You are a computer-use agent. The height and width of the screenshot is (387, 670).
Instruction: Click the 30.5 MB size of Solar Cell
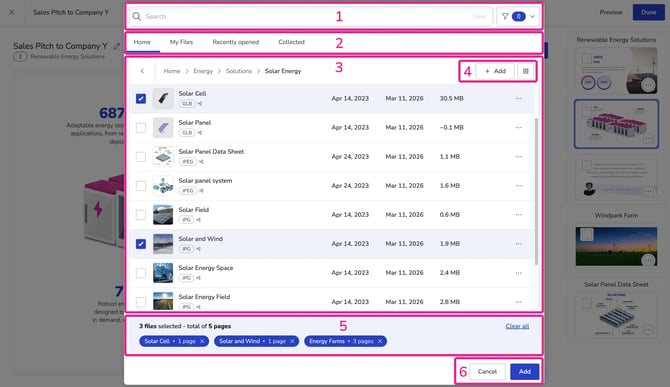pos(452,99)
